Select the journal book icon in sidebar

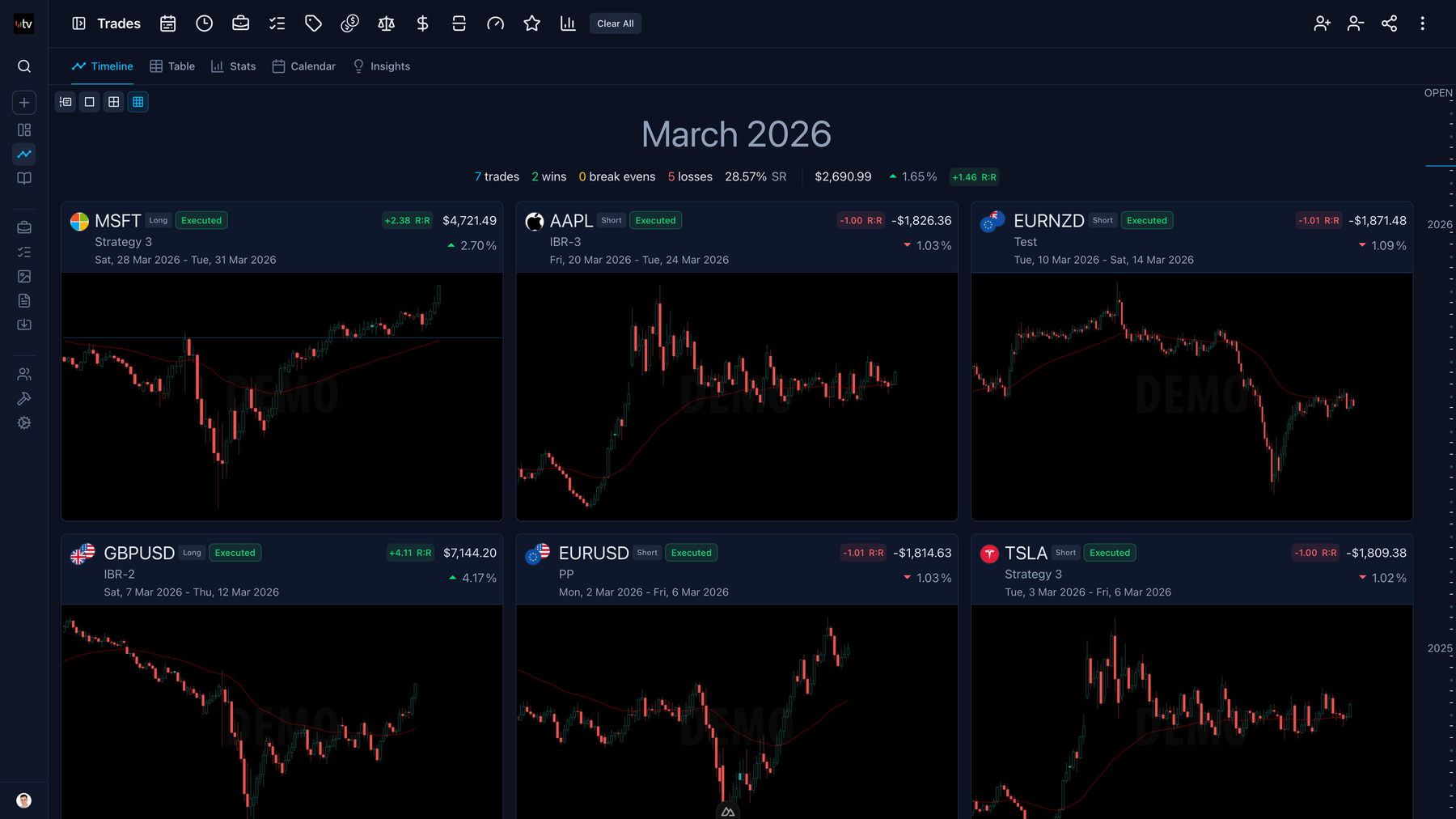point(24,179)
